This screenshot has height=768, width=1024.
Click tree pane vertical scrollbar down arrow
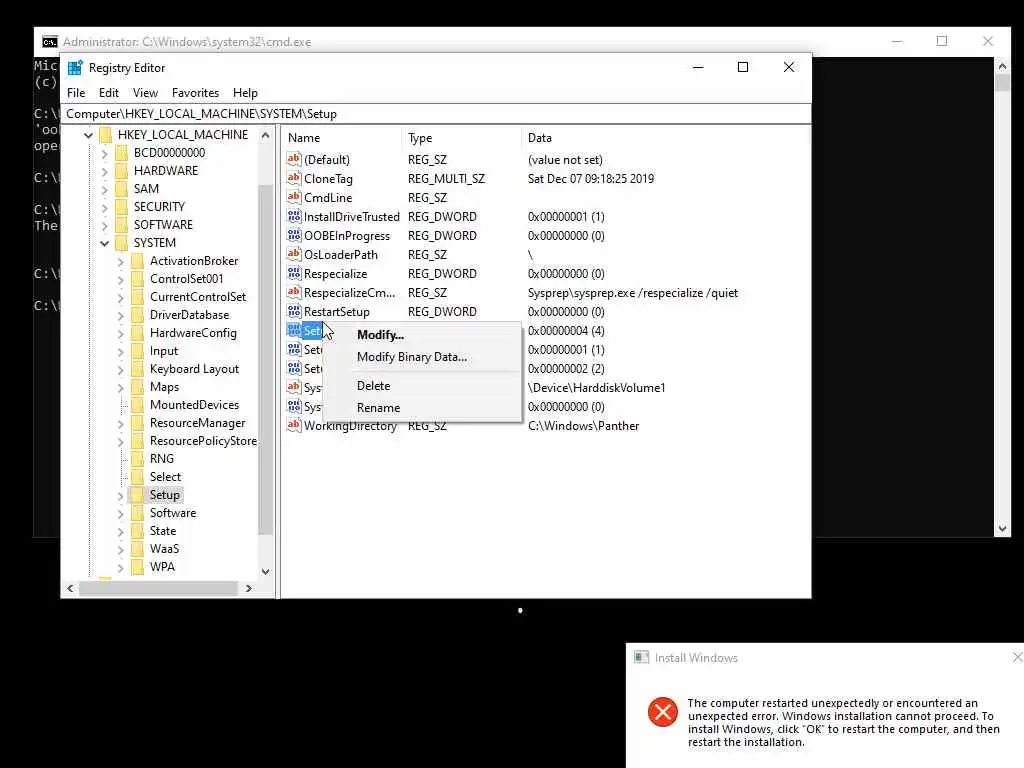point(266,571)
